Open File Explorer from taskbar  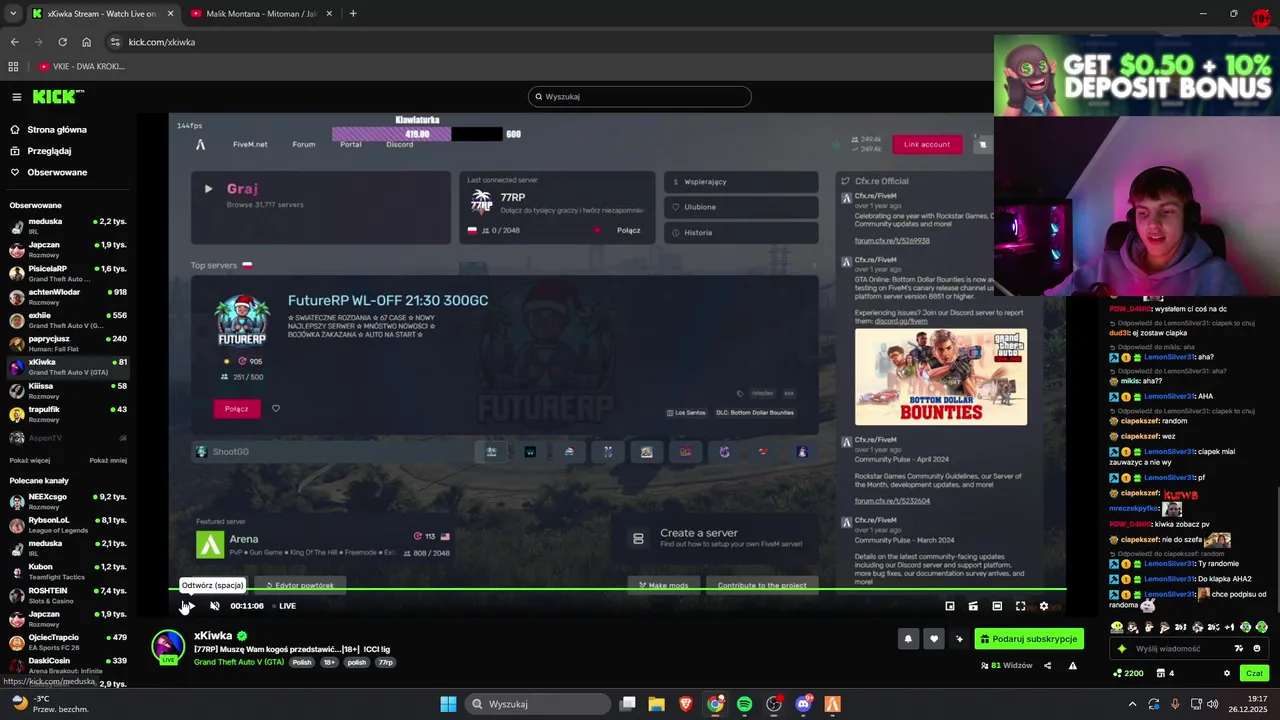click(656, 704)
